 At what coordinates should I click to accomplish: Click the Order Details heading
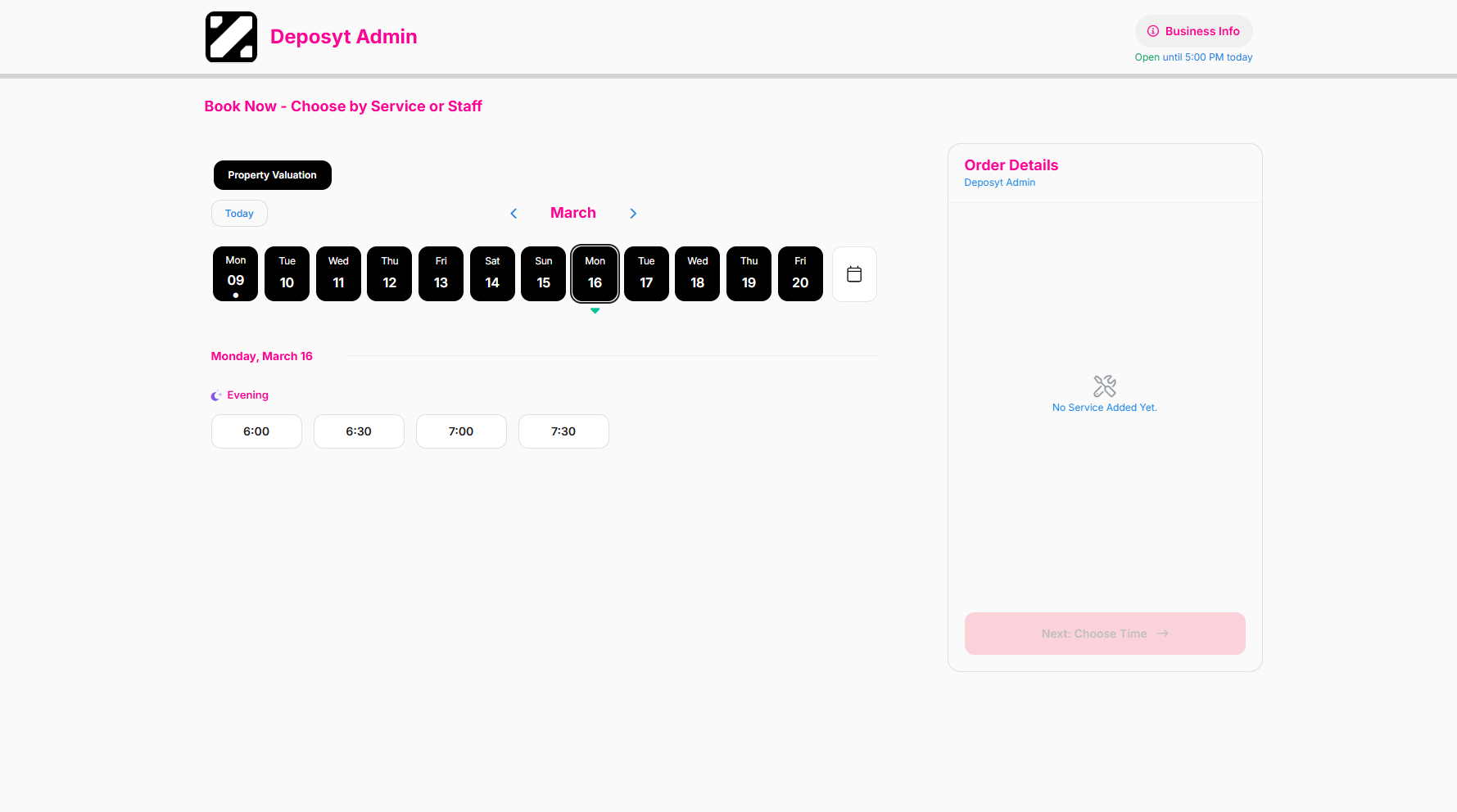click(1011, 165)
